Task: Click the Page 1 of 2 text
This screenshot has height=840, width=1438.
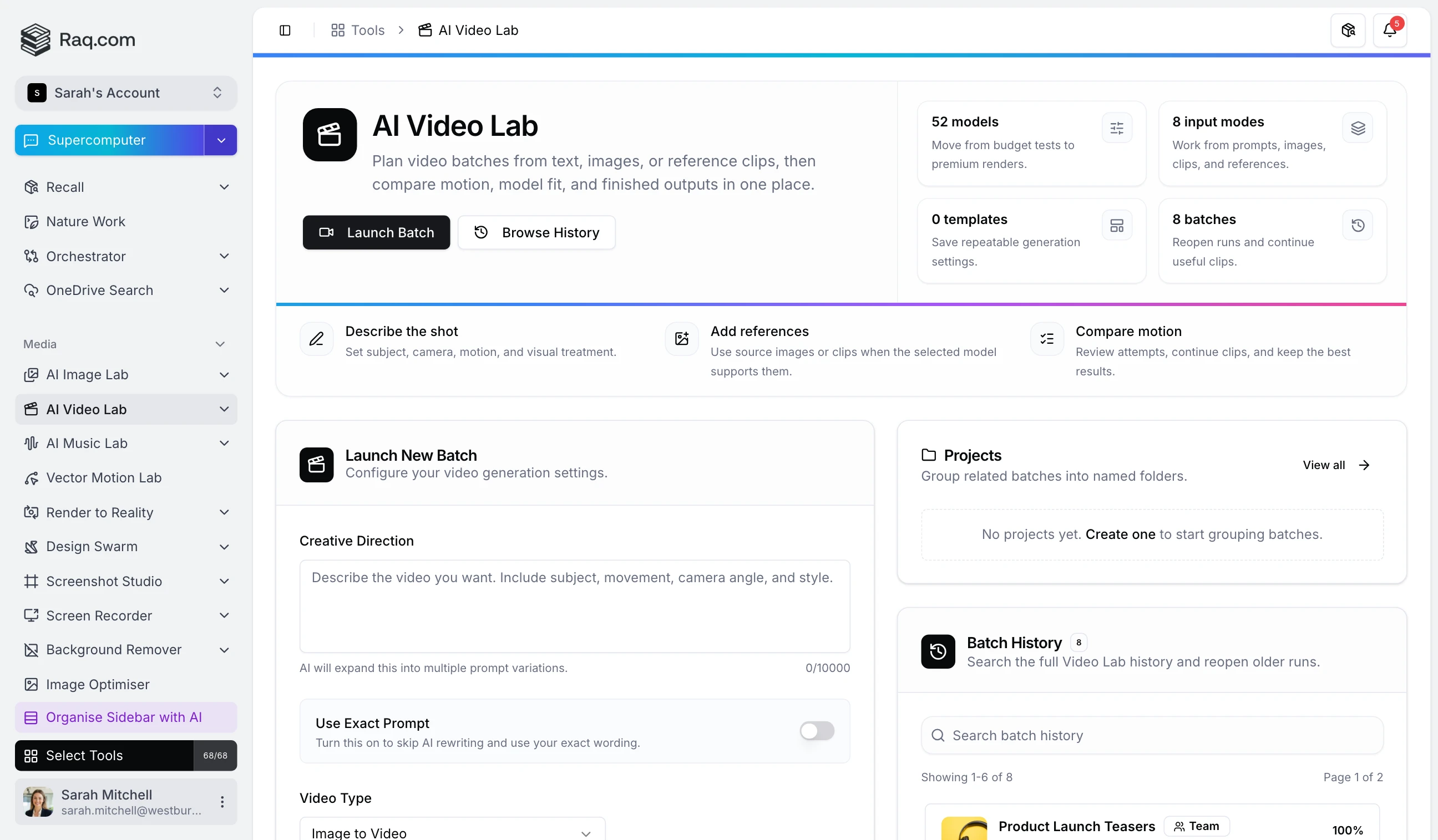Action: coord(1353,777)
